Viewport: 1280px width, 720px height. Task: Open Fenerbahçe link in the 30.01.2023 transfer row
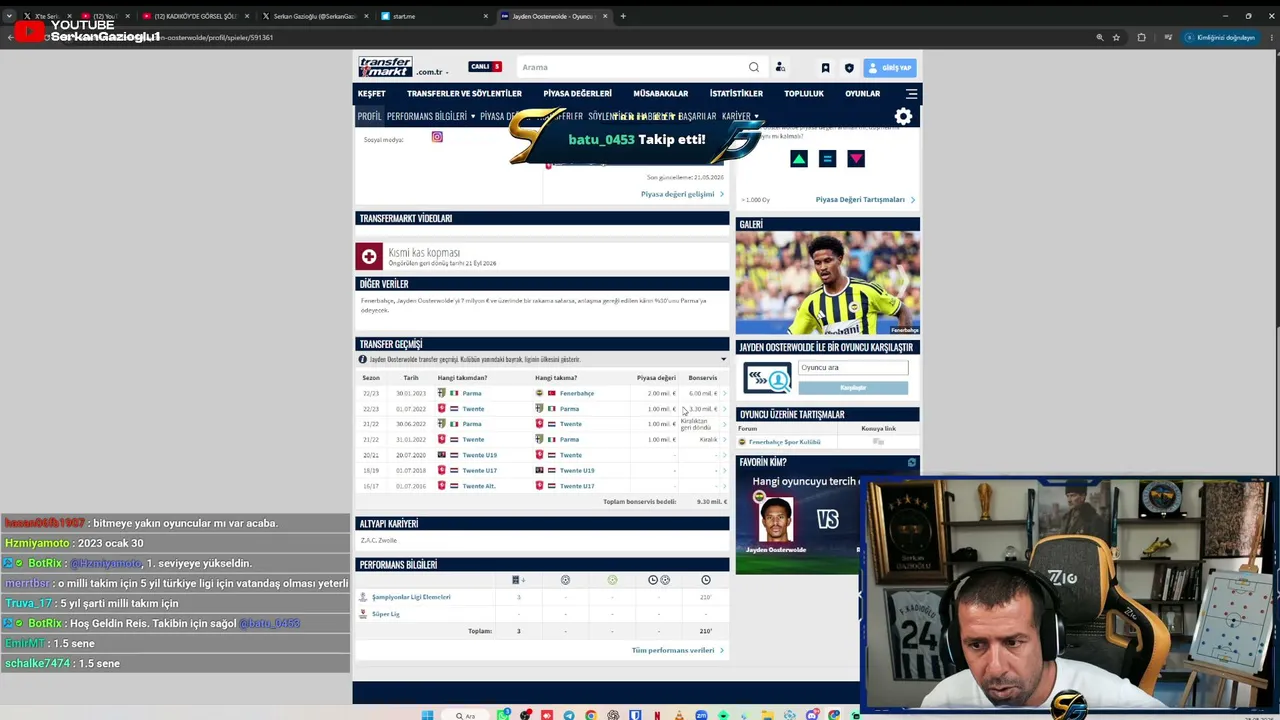click(x=577, y=393)
